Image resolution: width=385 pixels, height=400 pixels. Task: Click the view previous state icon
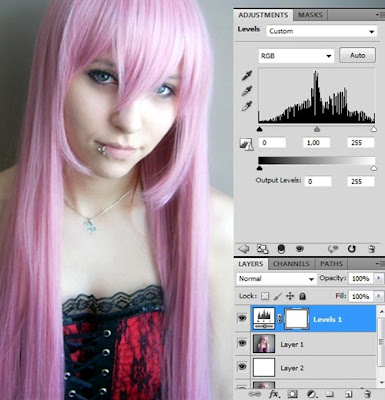click(x=332, y=249)
